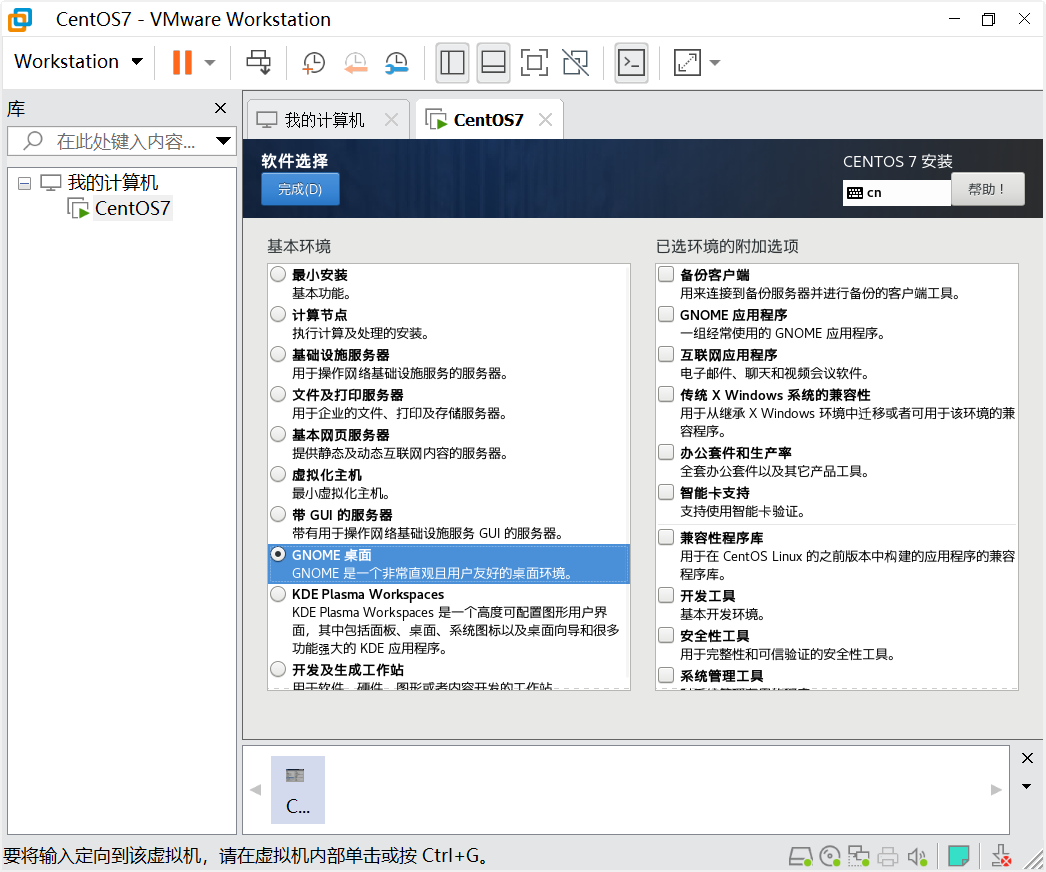Select the 基础设施服务器 radio button

[278, 354]
